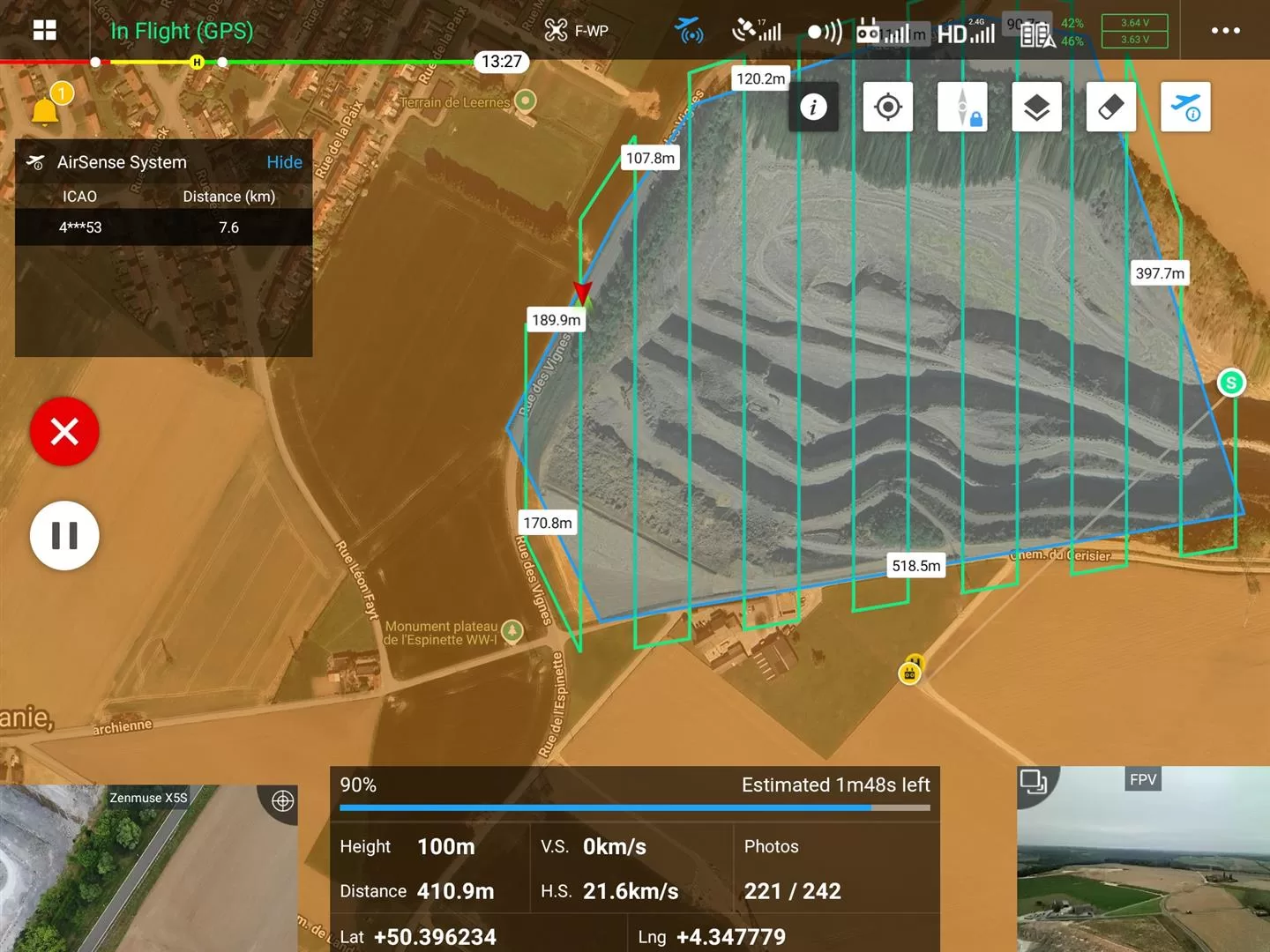The image size is (1270, 952).
Task: Switch views with the FPV swap icon
Action: click(x=1033, y=782)
